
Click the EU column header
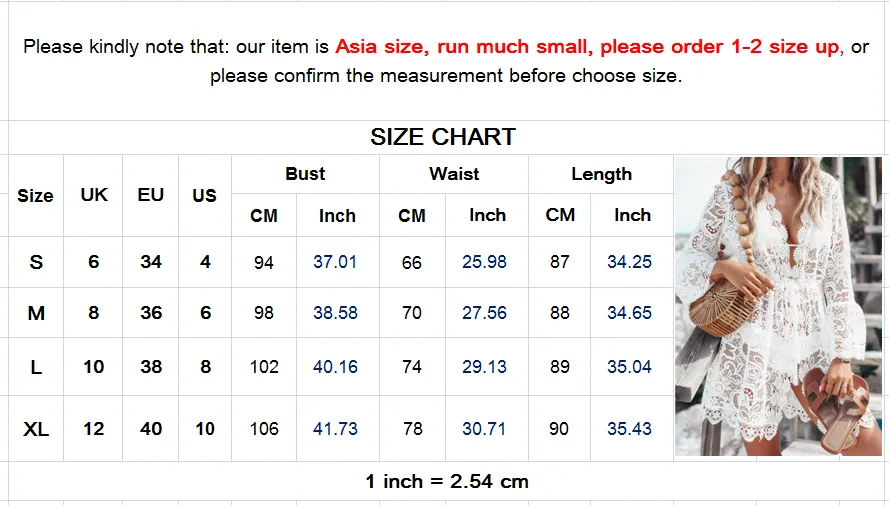click(x=150, y=195)
